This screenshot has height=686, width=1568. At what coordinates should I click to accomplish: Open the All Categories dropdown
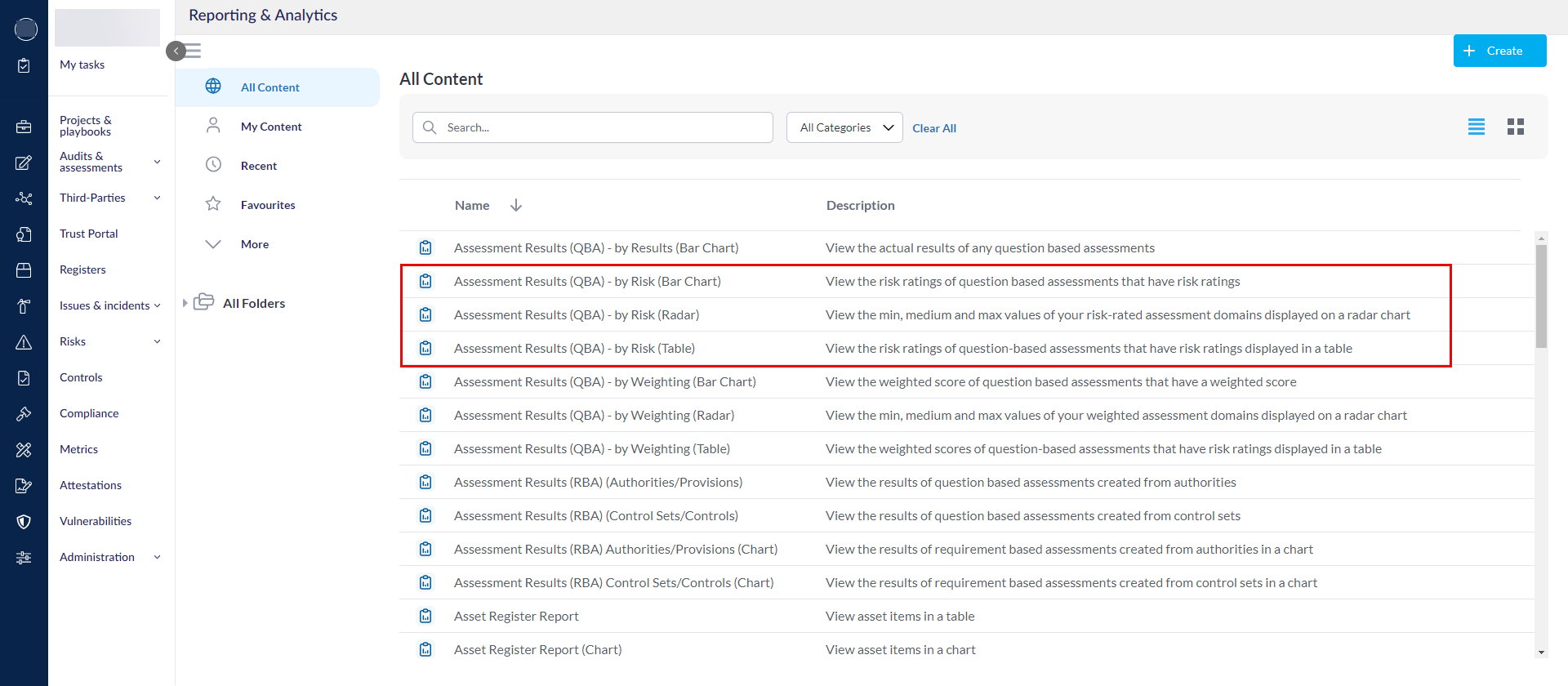point(844,127)
